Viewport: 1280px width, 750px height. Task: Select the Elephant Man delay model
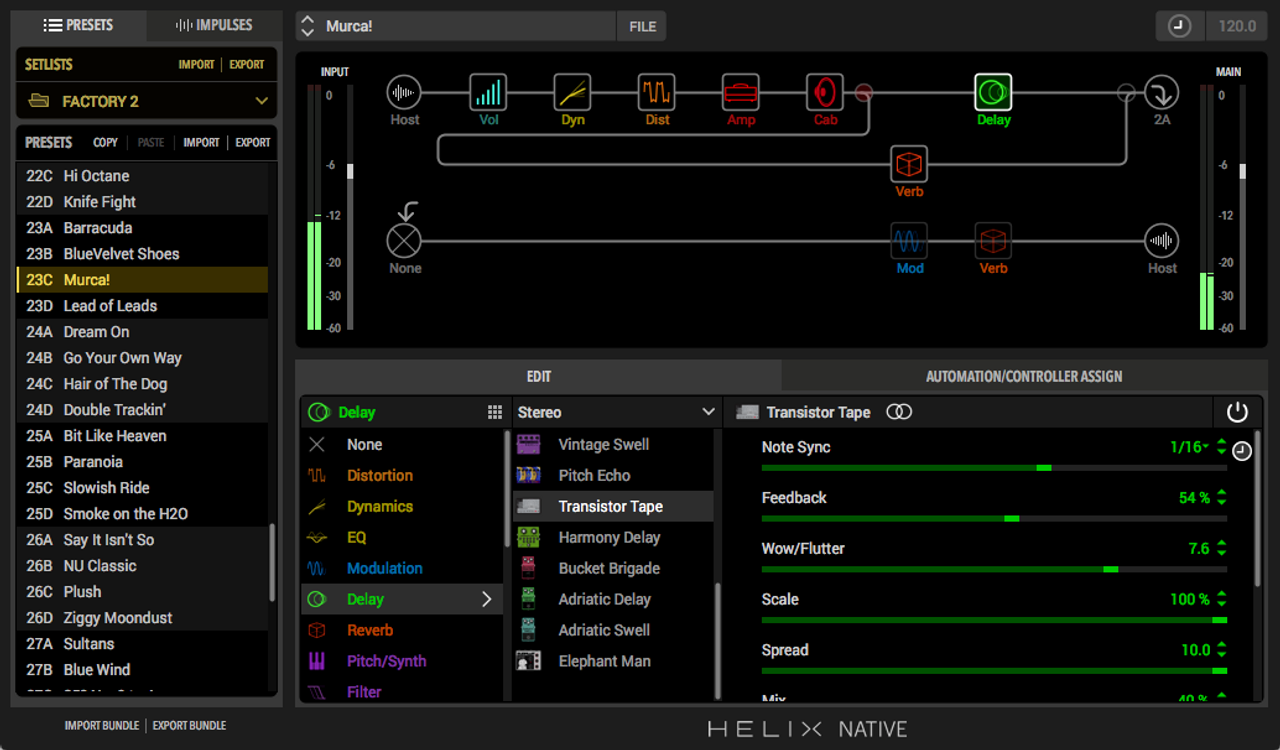click(x=614, y=661)
